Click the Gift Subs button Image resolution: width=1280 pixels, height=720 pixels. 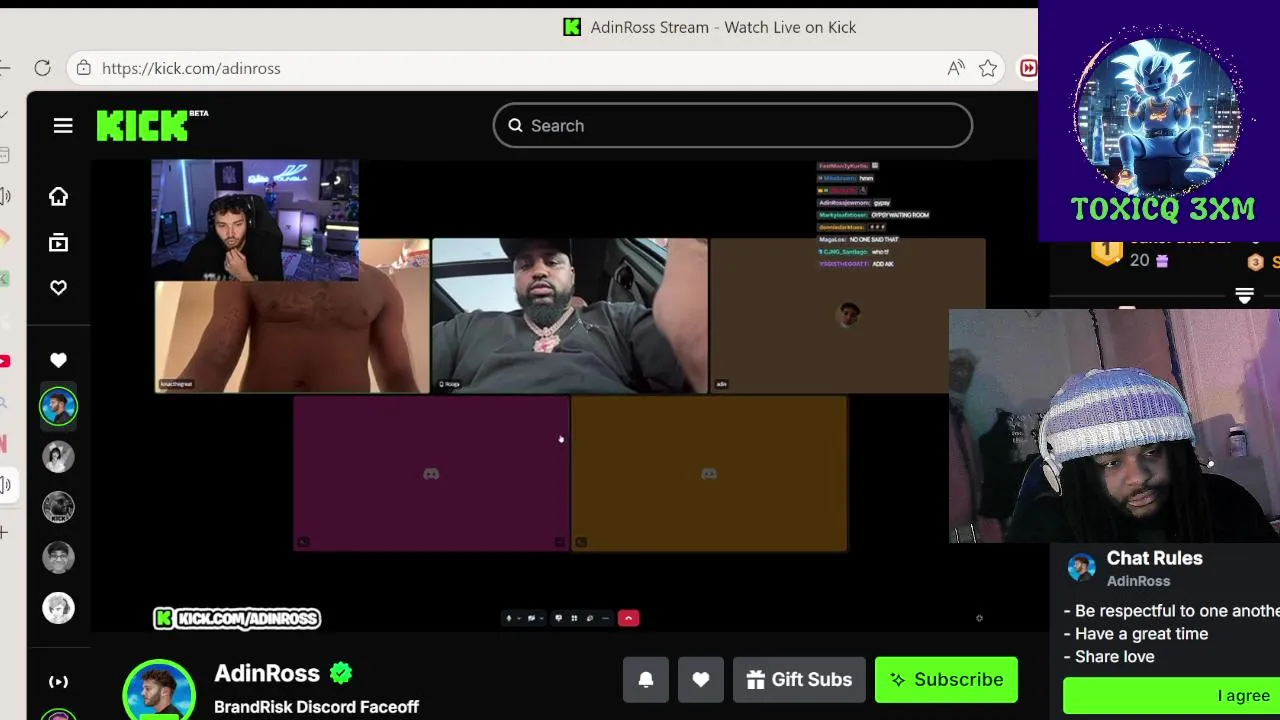click(798, 680)
